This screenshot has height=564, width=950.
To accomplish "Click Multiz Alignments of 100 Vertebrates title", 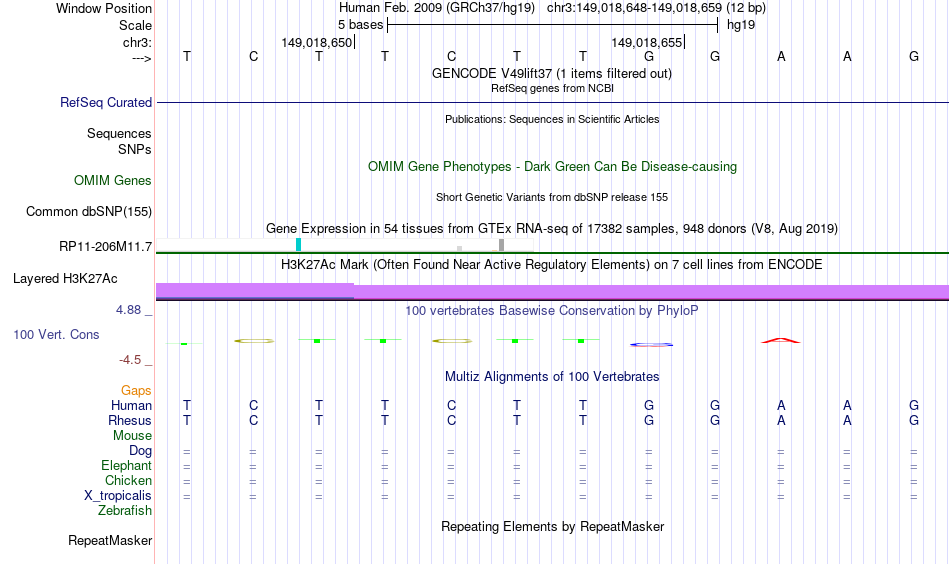I will (552, 377).
